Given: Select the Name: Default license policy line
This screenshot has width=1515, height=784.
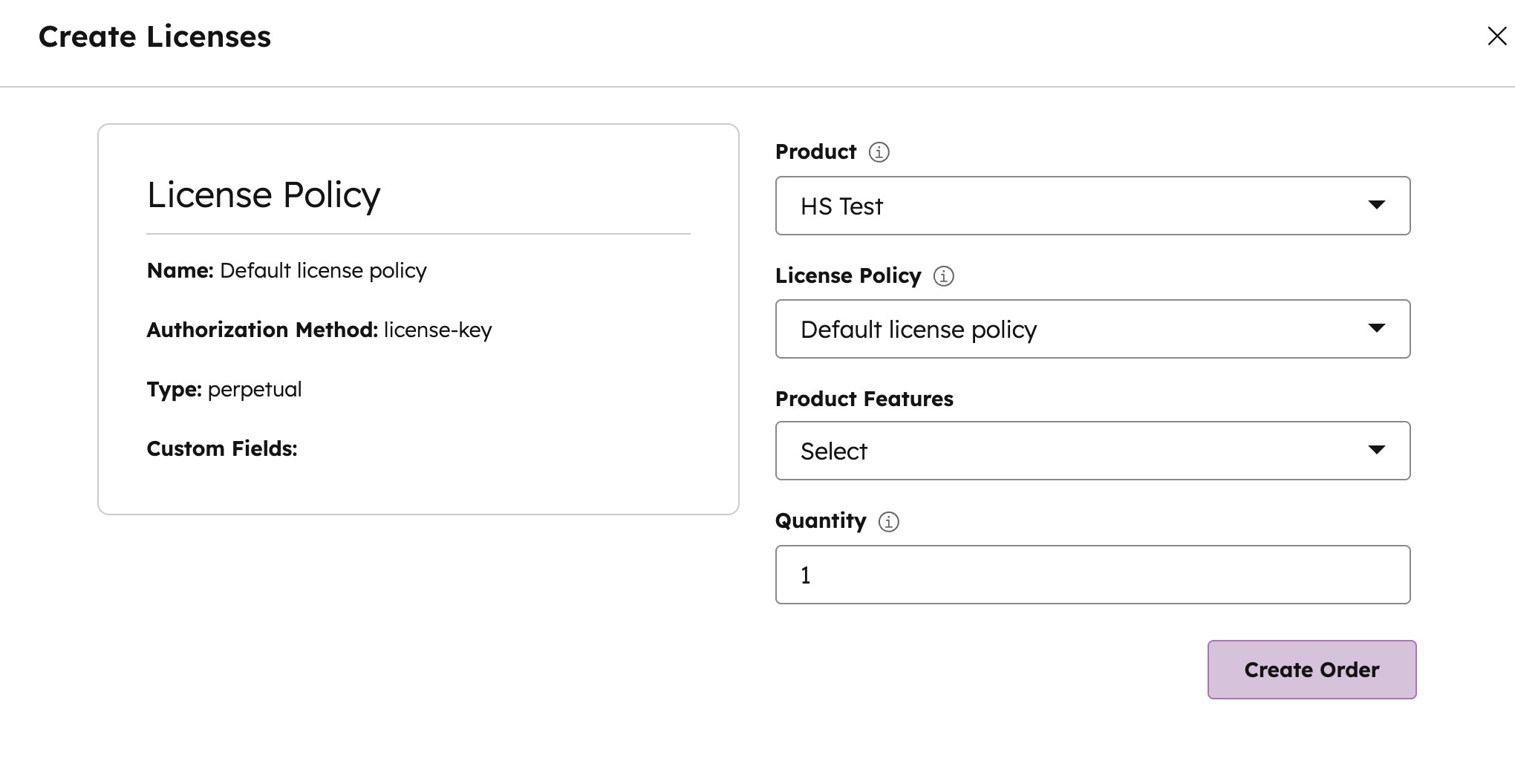Looking at the screenshot, I should [287, 271].
